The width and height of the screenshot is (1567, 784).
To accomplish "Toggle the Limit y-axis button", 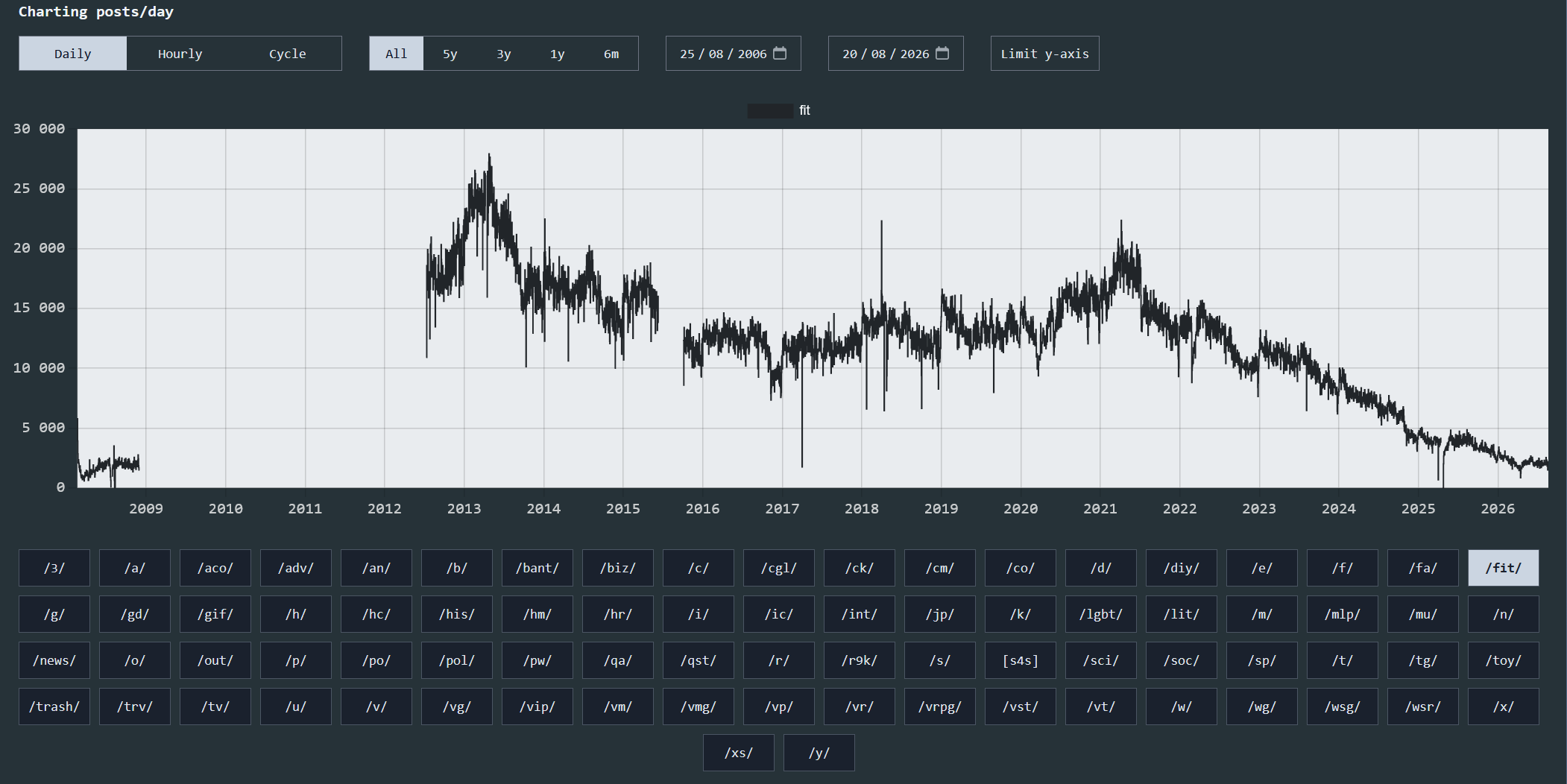I will 1045,54.
